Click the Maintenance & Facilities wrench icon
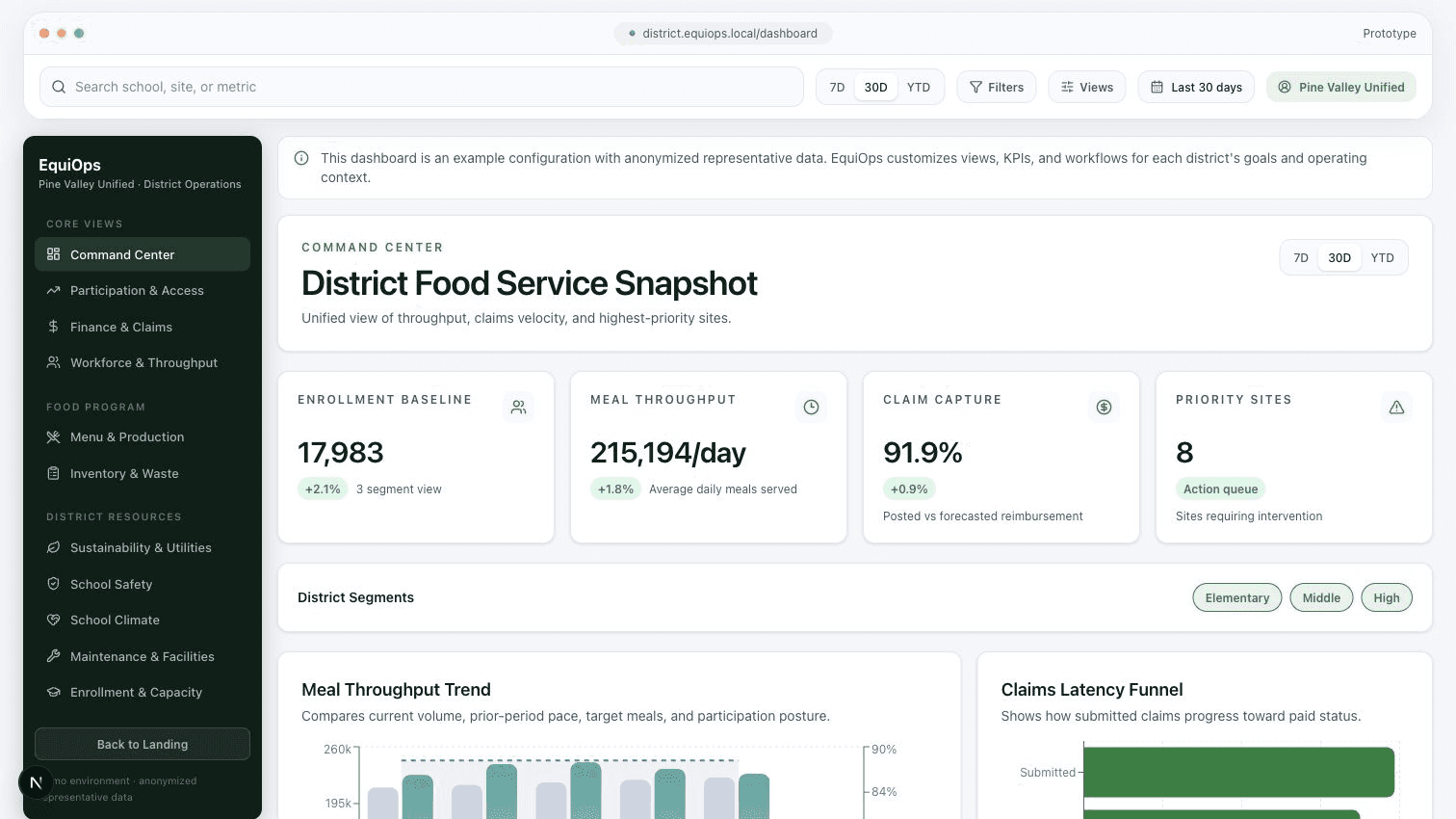Screen dimensions: 1456x819 click(53, 656)
